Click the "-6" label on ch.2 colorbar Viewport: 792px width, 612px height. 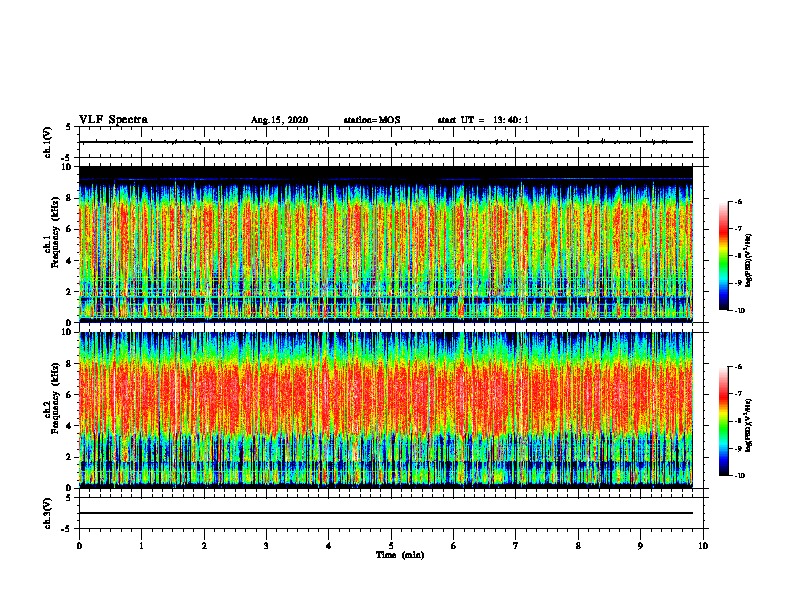pos(738,367)
